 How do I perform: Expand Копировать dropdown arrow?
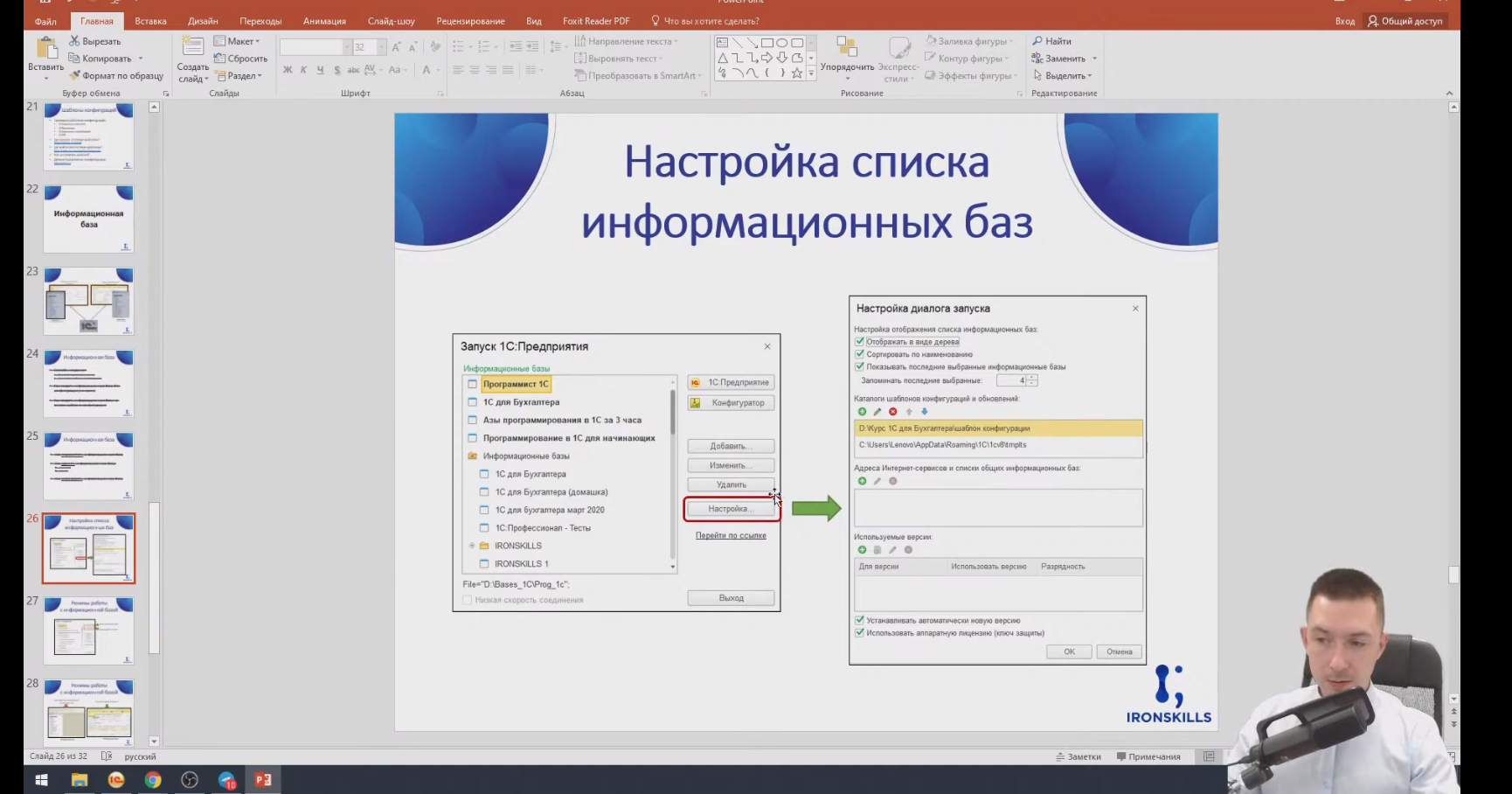[140, 59]
